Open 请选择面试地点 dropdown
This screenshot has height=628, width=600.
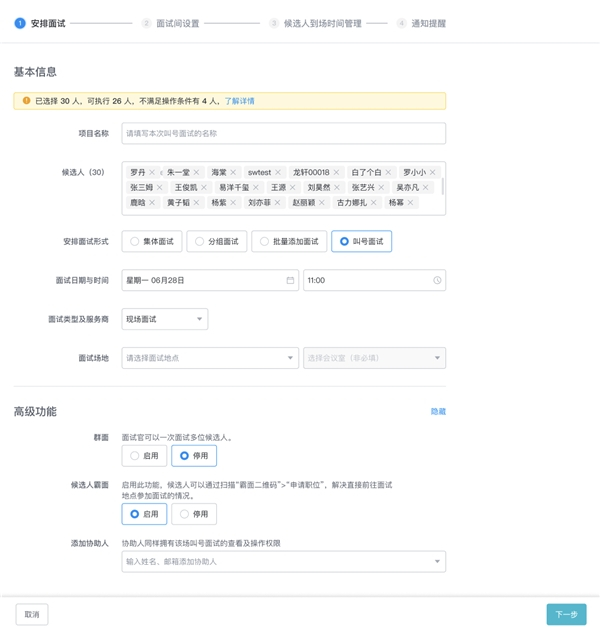tap(210, 358)
